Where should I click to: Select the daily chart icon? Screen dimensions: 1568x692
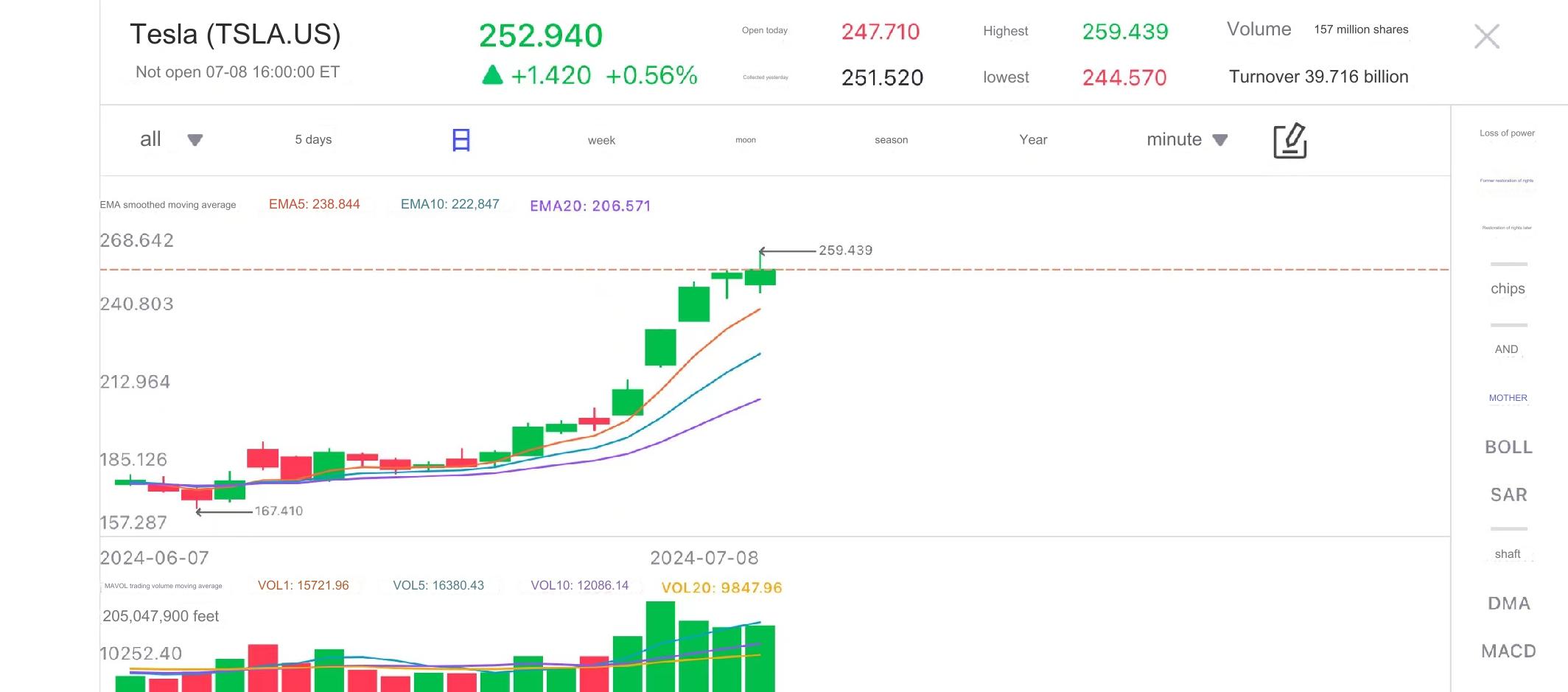(461, 140)
